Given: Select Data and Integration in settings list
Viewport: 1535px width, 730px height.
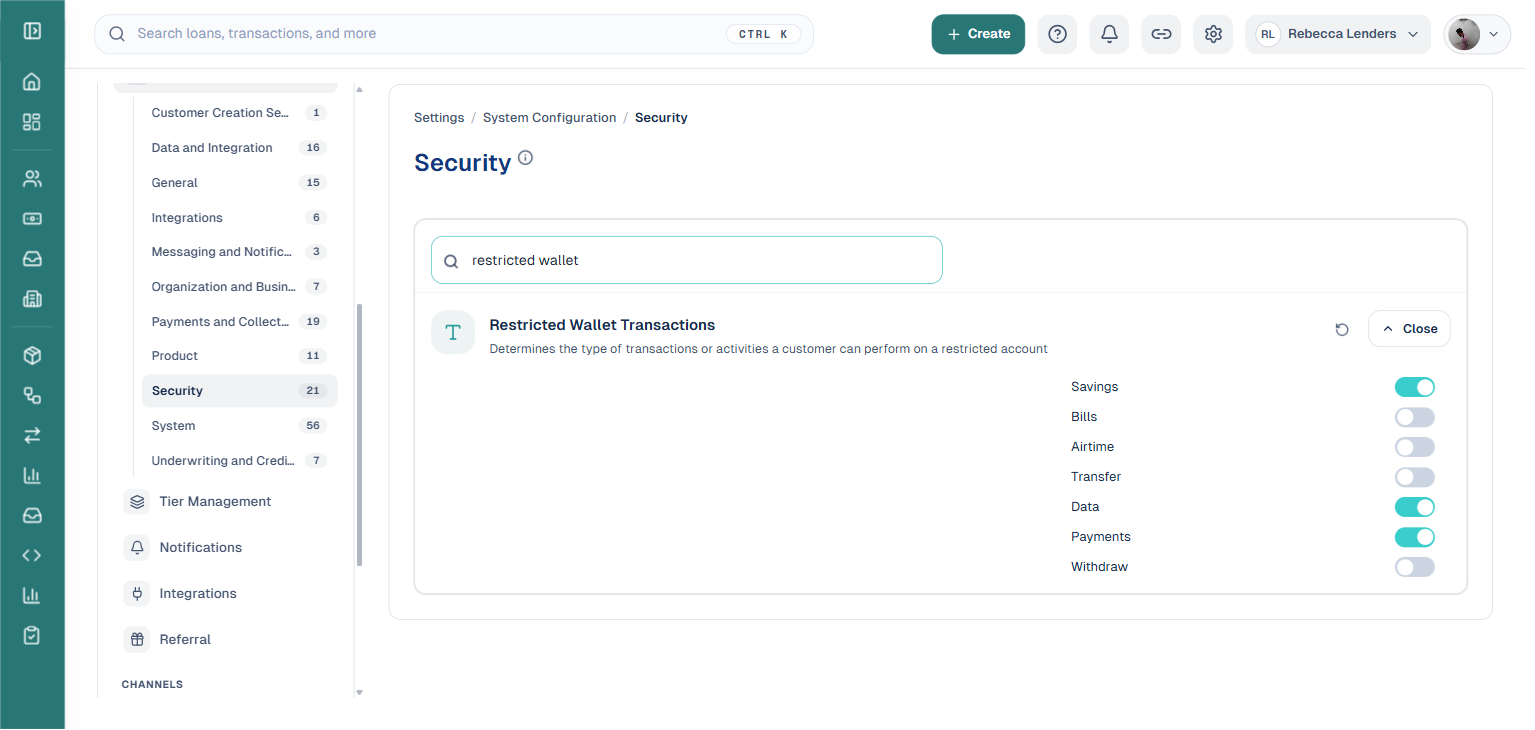Looking at the screenshot, I should pos(239,148).
